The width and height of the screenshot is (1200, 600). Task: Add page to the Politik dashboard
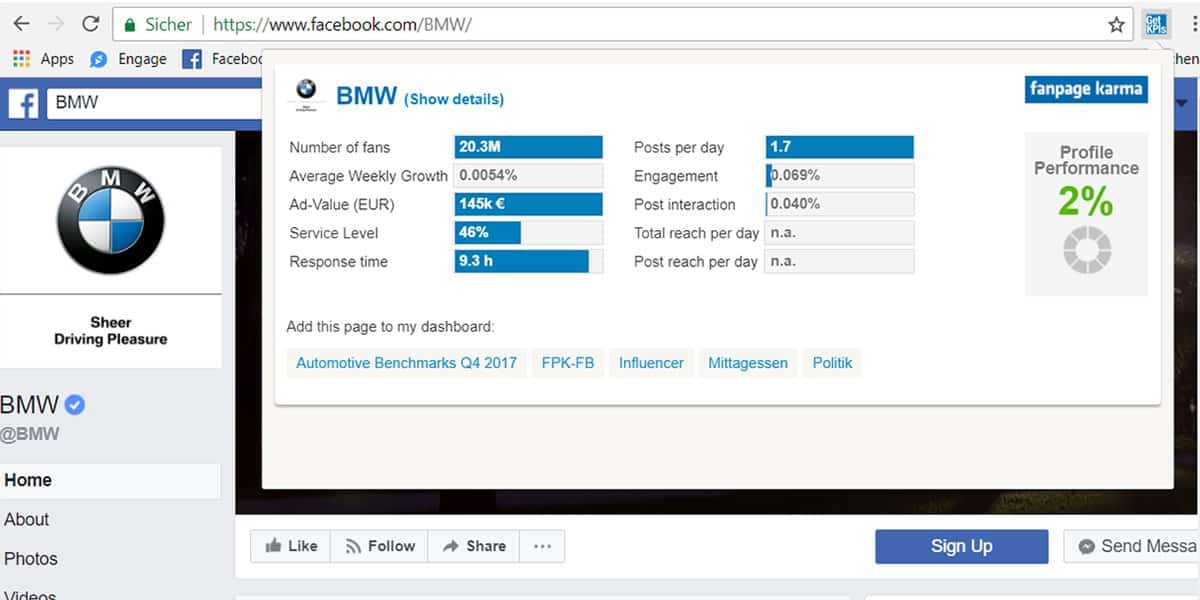(832, 363)
